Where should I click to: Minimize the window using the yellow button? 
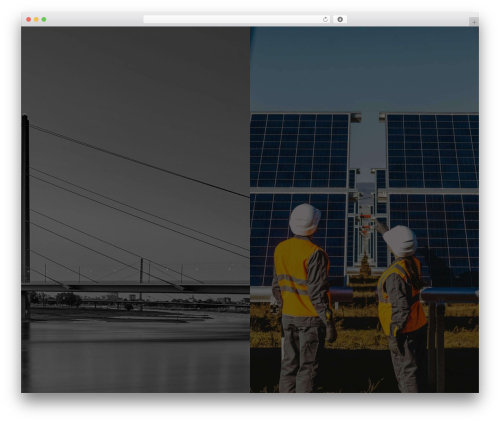point(36,20)
